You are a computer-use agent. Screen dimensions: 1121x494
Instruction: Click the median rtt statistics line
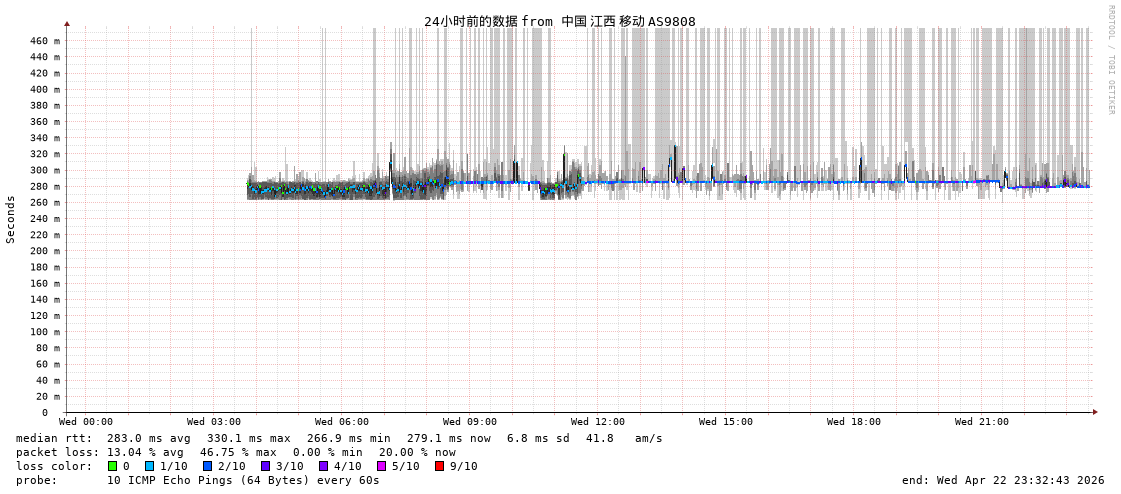pyautogui.click(x=339, y=438)
